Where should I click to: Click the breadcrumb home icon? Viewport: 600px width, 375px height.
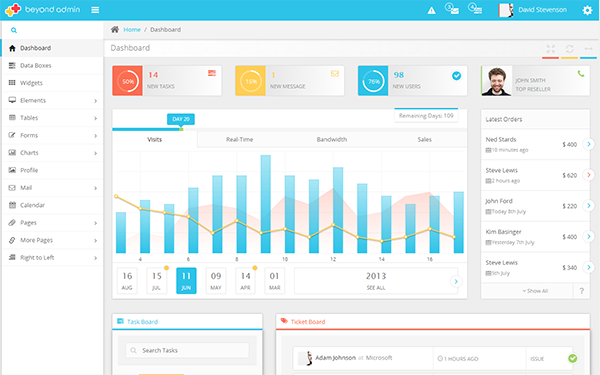(115, 29)
